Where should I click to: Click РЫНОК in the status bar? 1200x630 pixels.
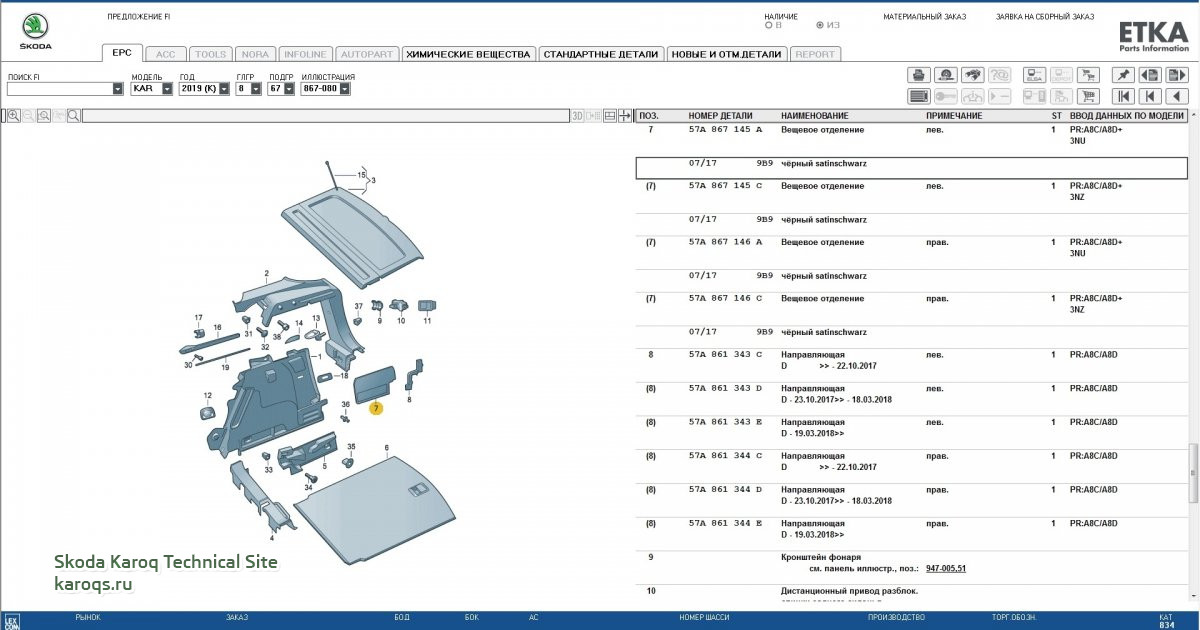88,617
